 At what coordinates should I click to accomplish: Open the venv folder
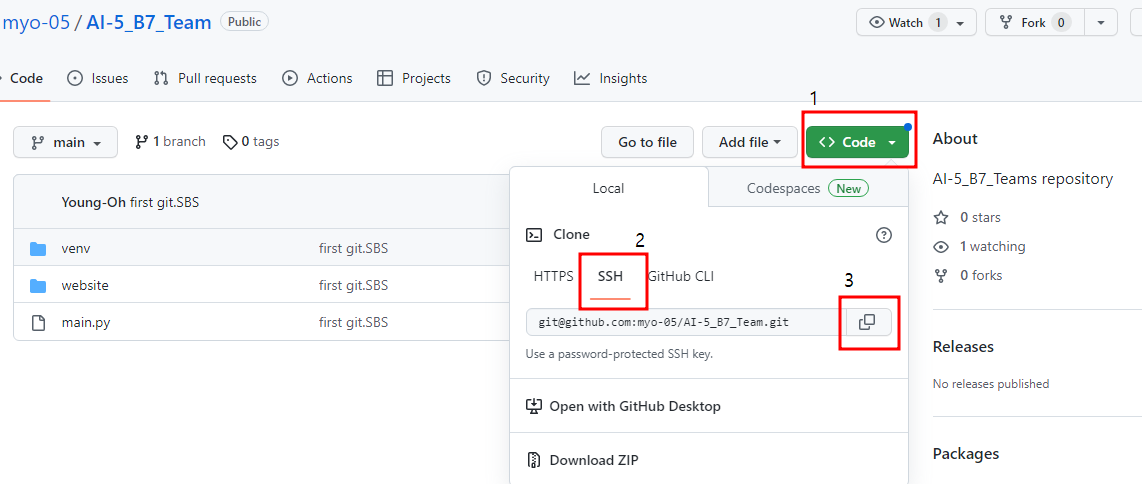tap(76, 249)
